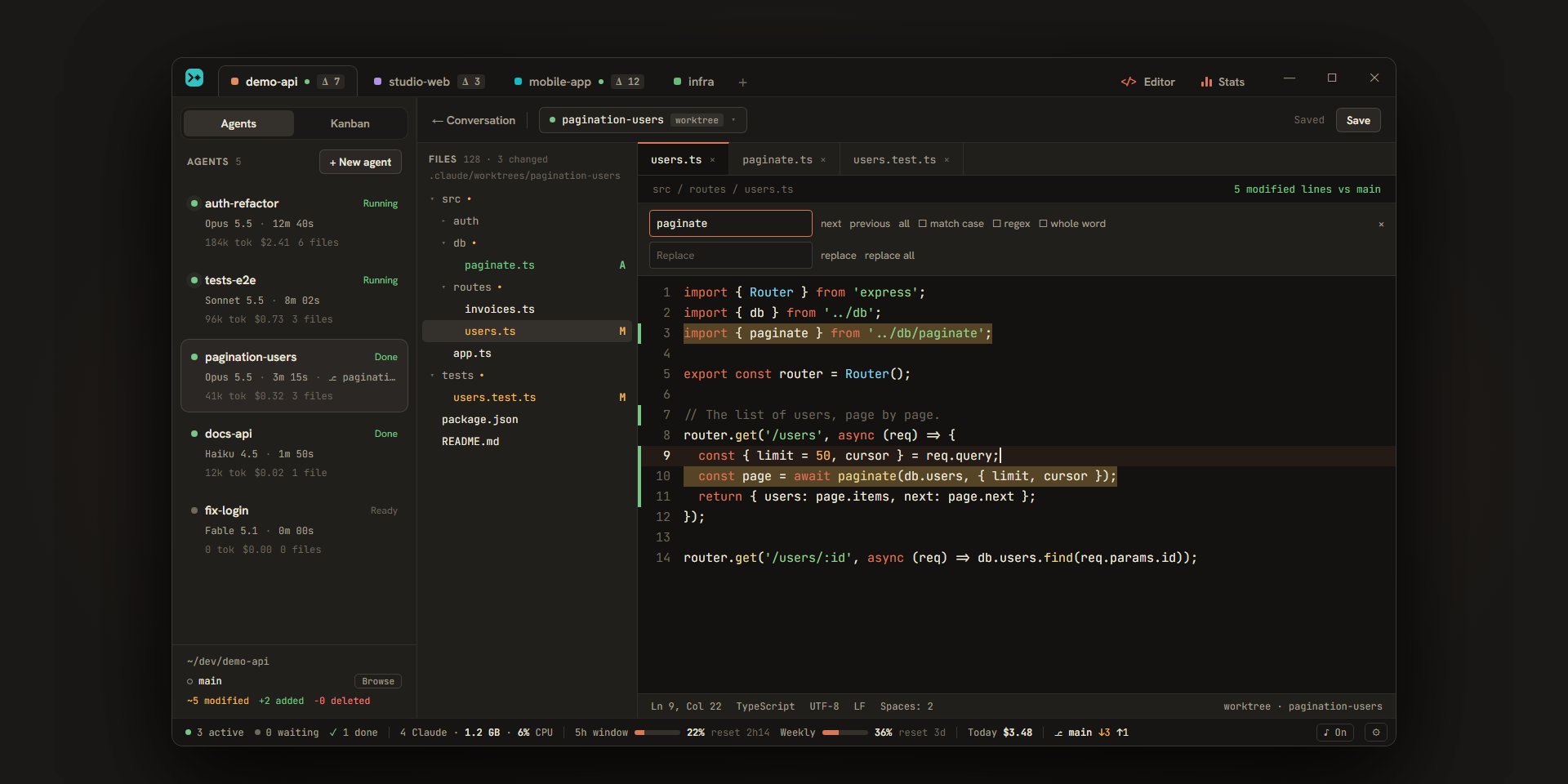1568x784 pixels.
Task: Click replace all
Action: (889, 256)
